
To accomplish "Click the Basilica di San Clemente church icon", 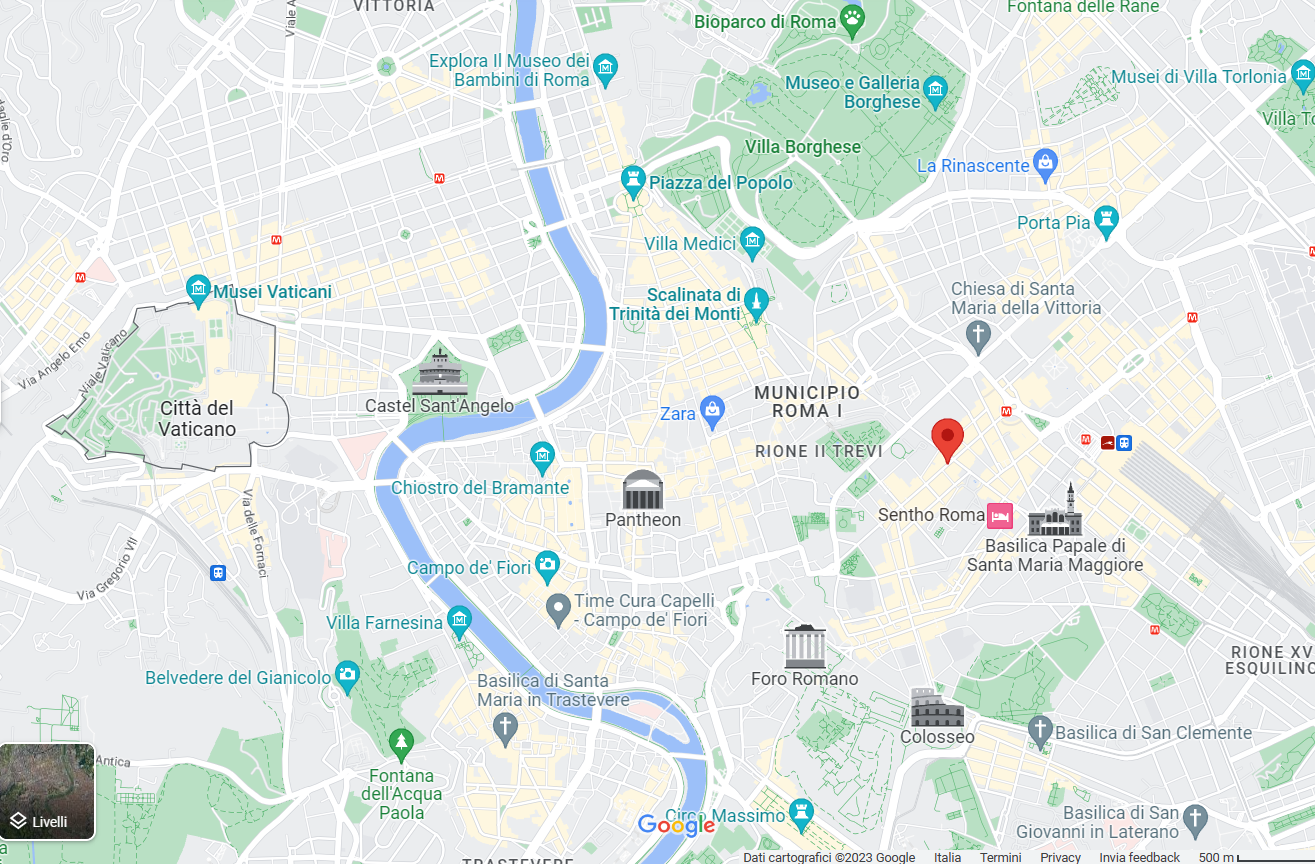I will [1041, 730].
